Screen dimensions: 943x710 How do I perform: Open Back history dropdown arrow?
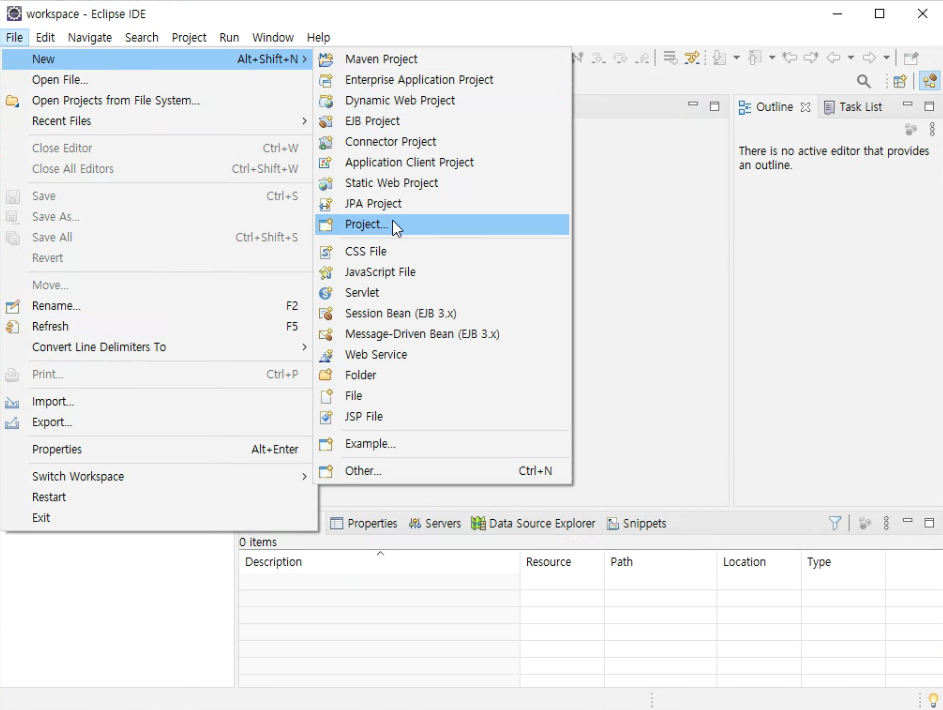click(x=851, y=58)
